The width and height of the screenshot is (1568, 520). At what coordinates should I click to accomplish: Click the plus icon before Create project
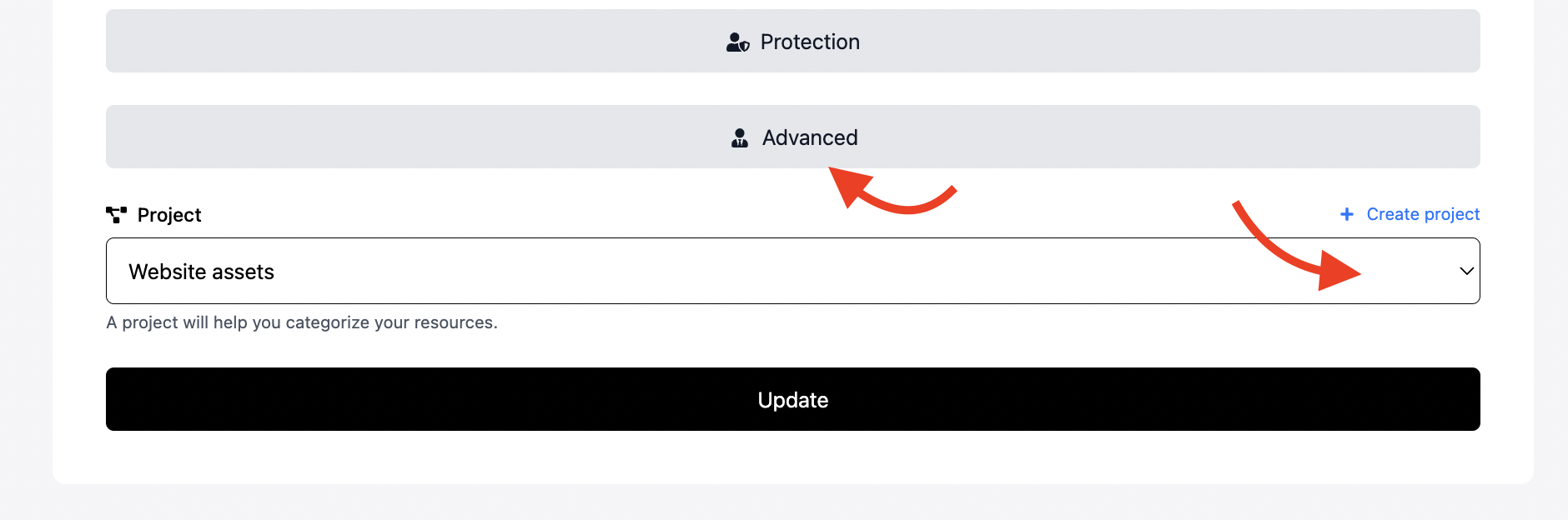click(1346, 214)
